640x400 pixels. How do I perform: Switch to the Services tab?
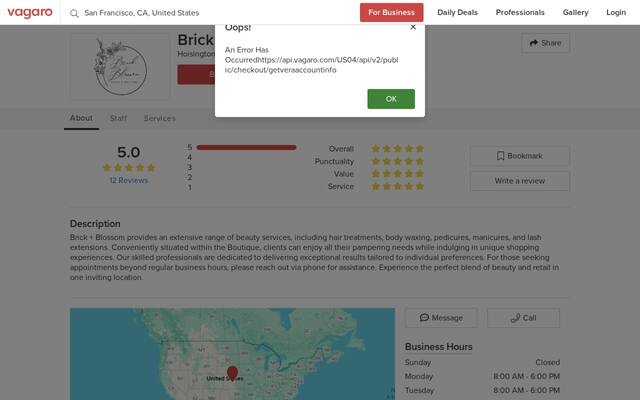(x=160, y=118)
